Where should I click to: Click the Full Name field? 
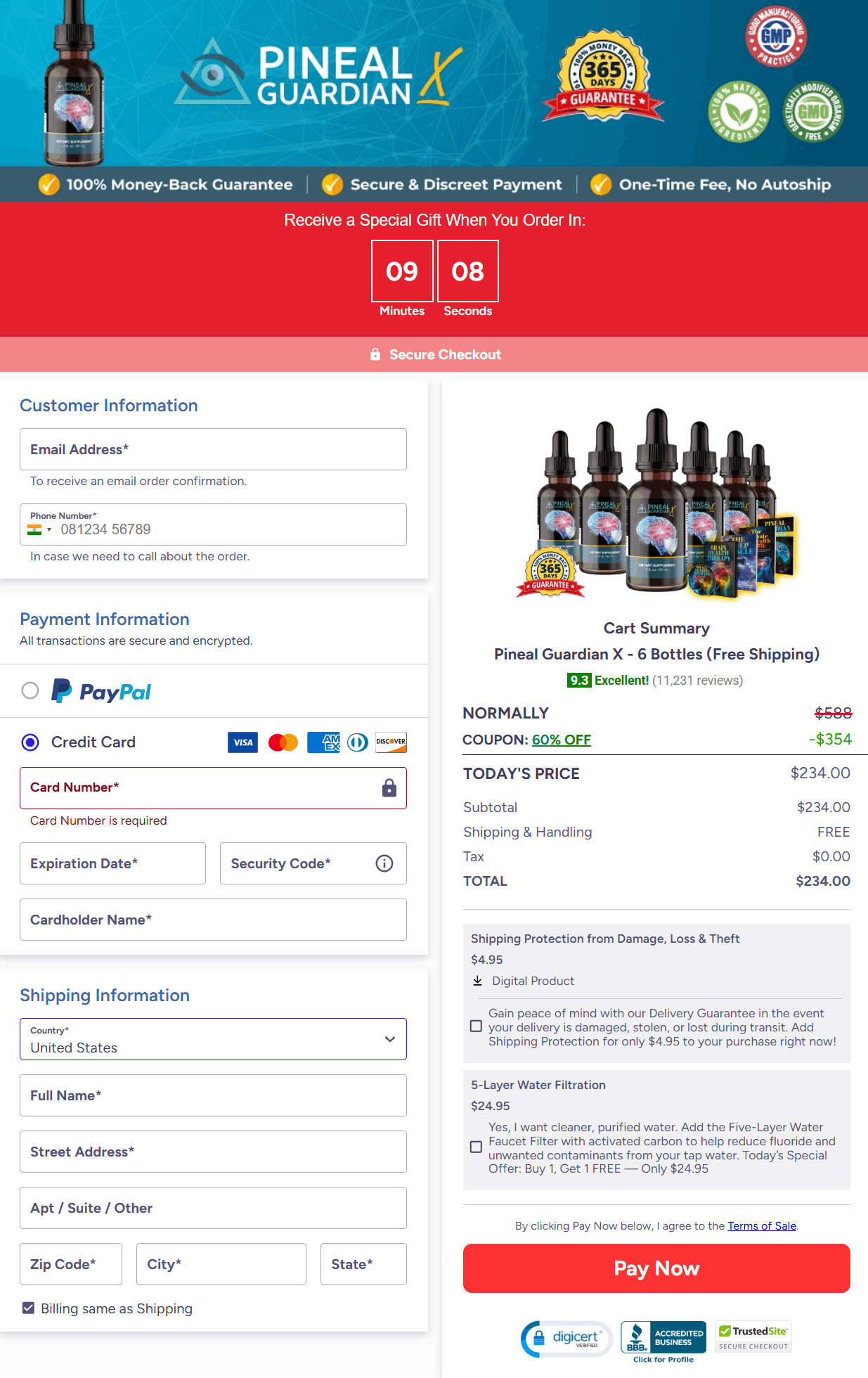213,1095
